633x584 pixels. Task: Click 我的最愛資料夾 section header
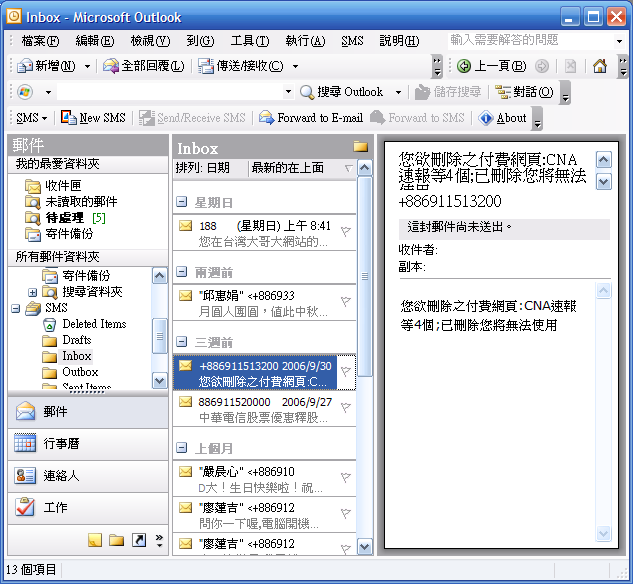pyautogui.click(x=88, y=164)
